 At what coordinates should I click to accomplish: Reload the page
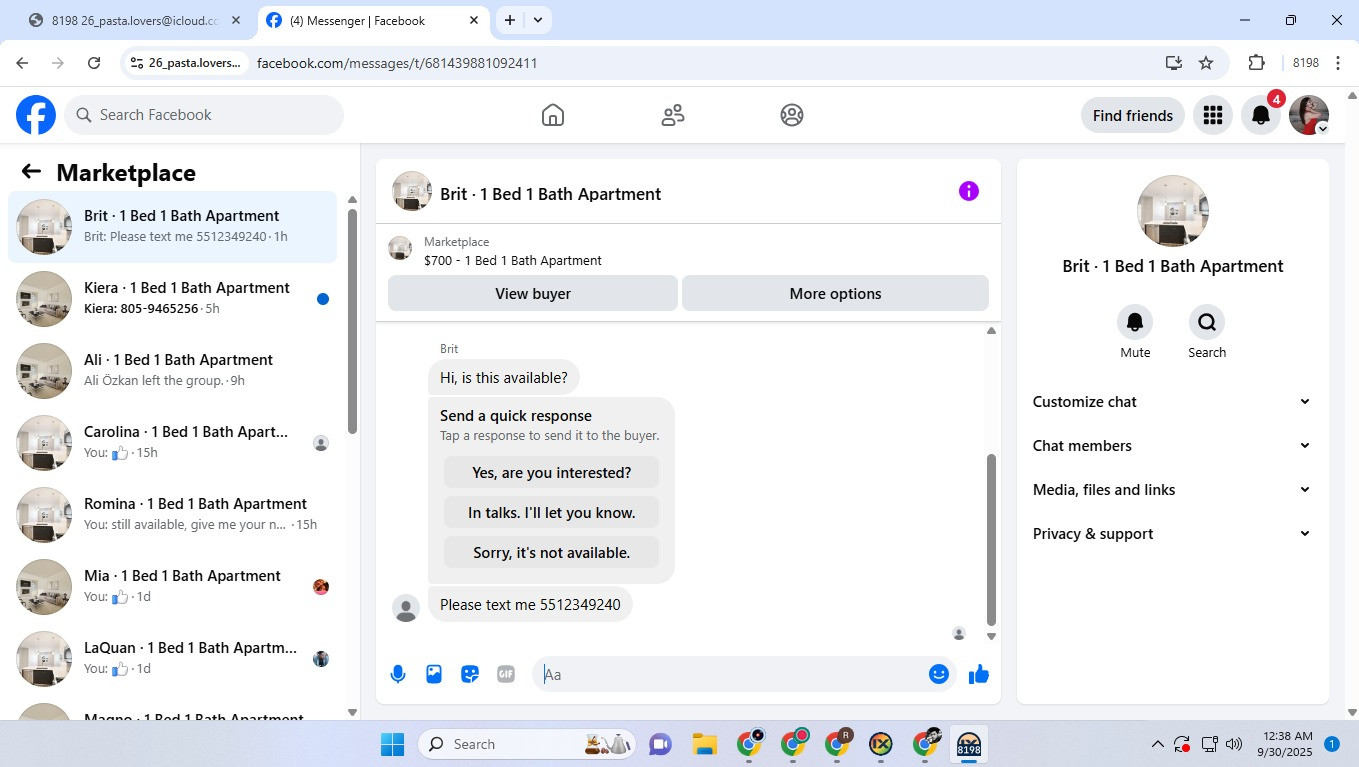(x=94, y=63)
